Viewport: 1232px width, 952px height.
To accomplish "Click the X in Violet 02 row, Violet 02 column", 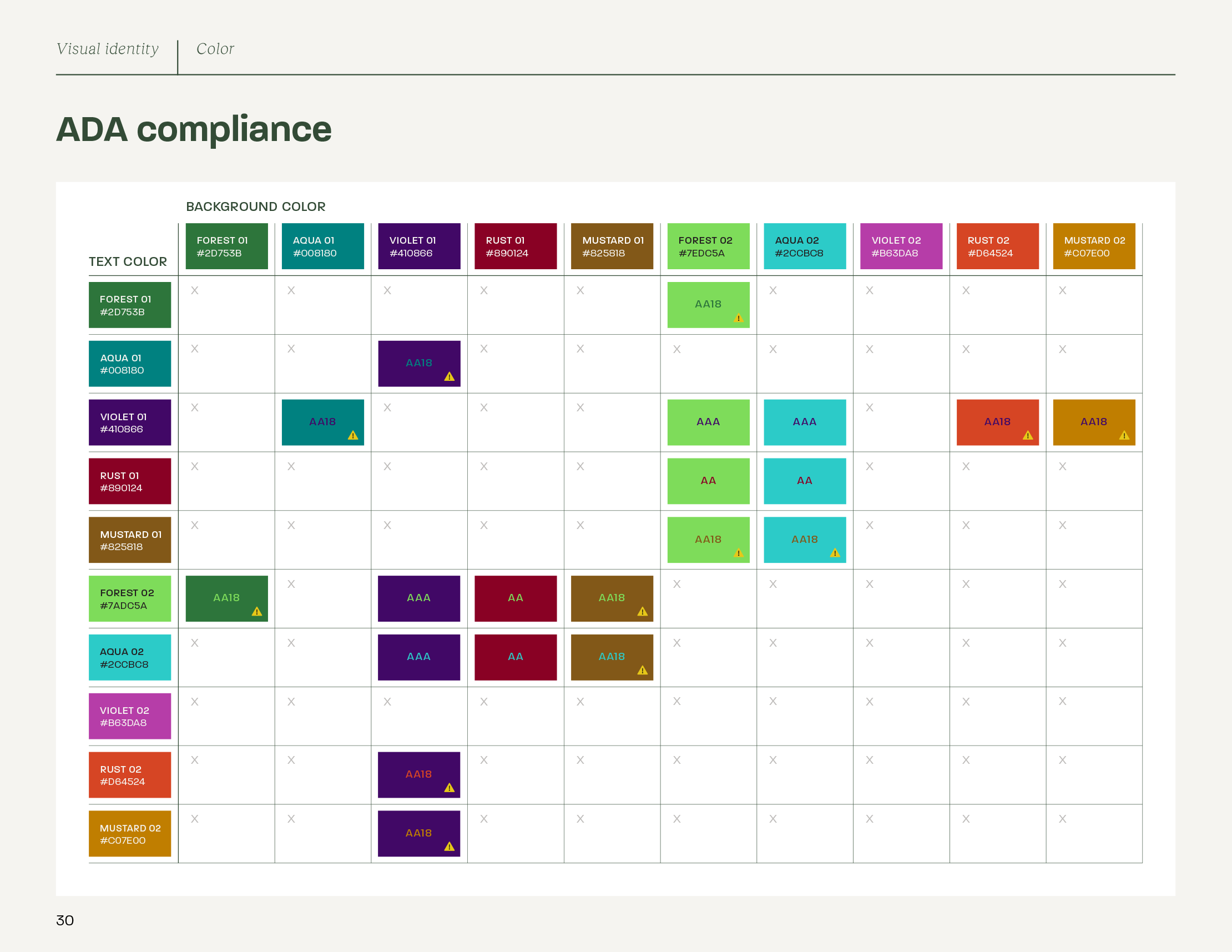I will [870, 702].
